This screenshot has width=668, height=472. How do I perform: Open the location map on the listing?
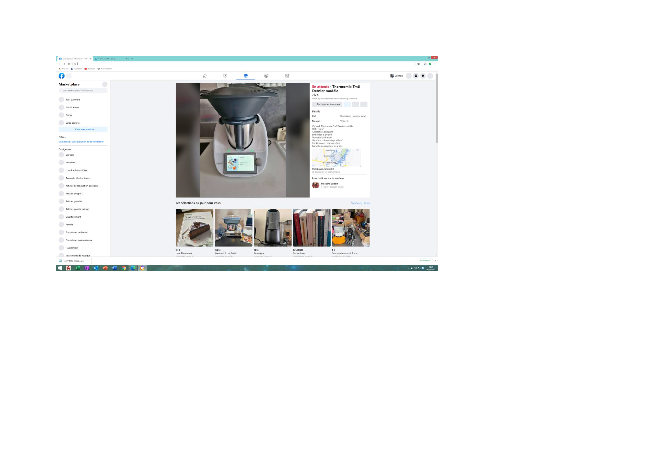click(336, 158)
